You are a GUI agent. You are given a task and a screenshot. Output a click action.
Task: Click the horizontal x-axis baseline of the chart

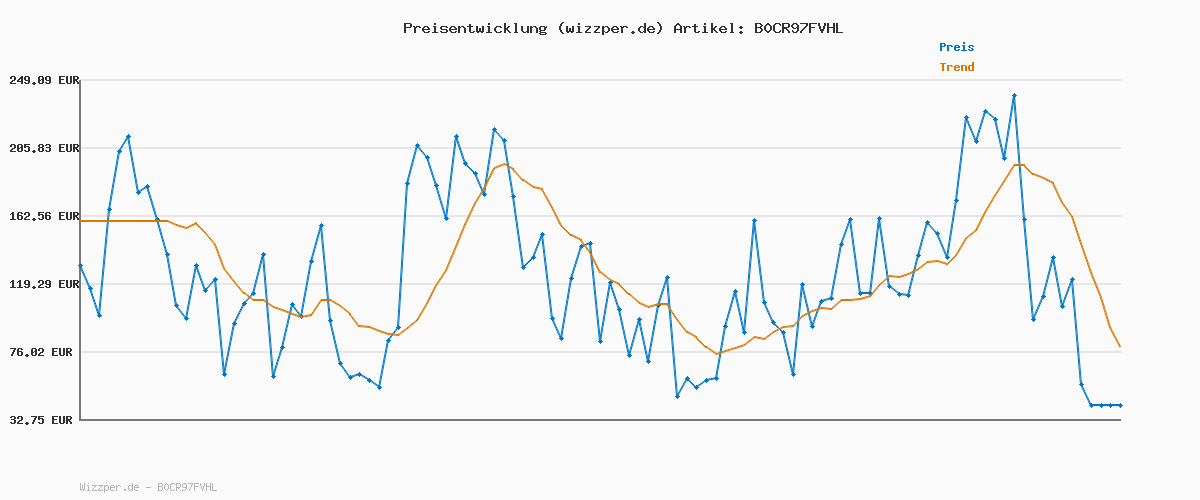tap(600, 420)
